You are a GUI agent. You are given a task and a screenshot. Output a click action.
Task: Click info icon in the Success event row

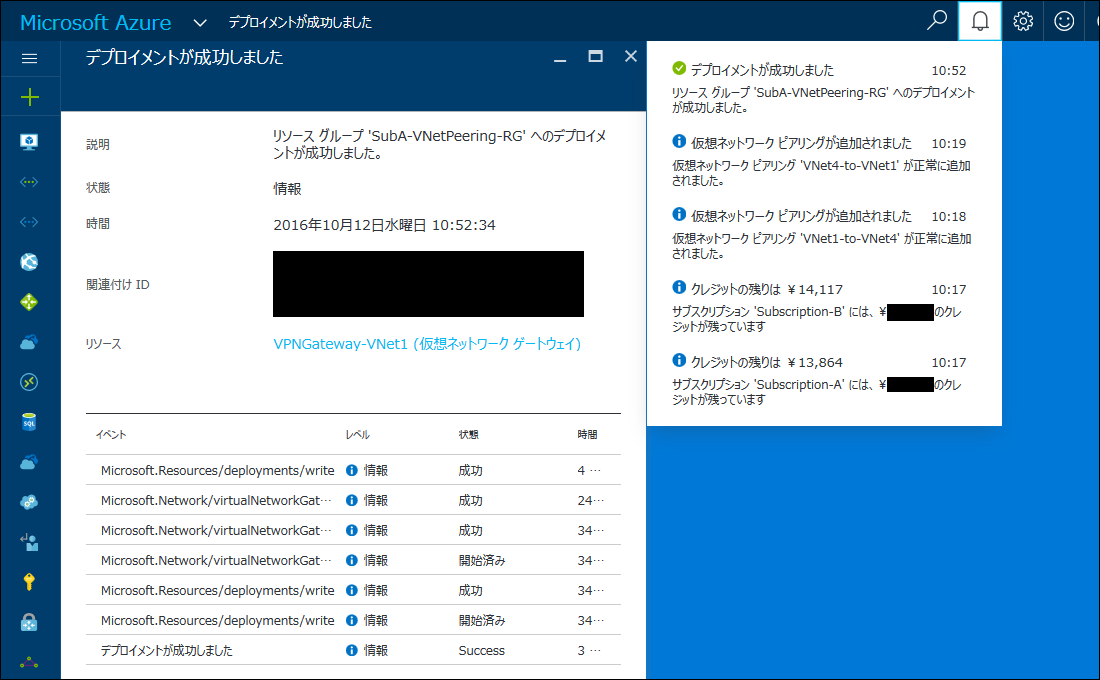coord(351,651)
